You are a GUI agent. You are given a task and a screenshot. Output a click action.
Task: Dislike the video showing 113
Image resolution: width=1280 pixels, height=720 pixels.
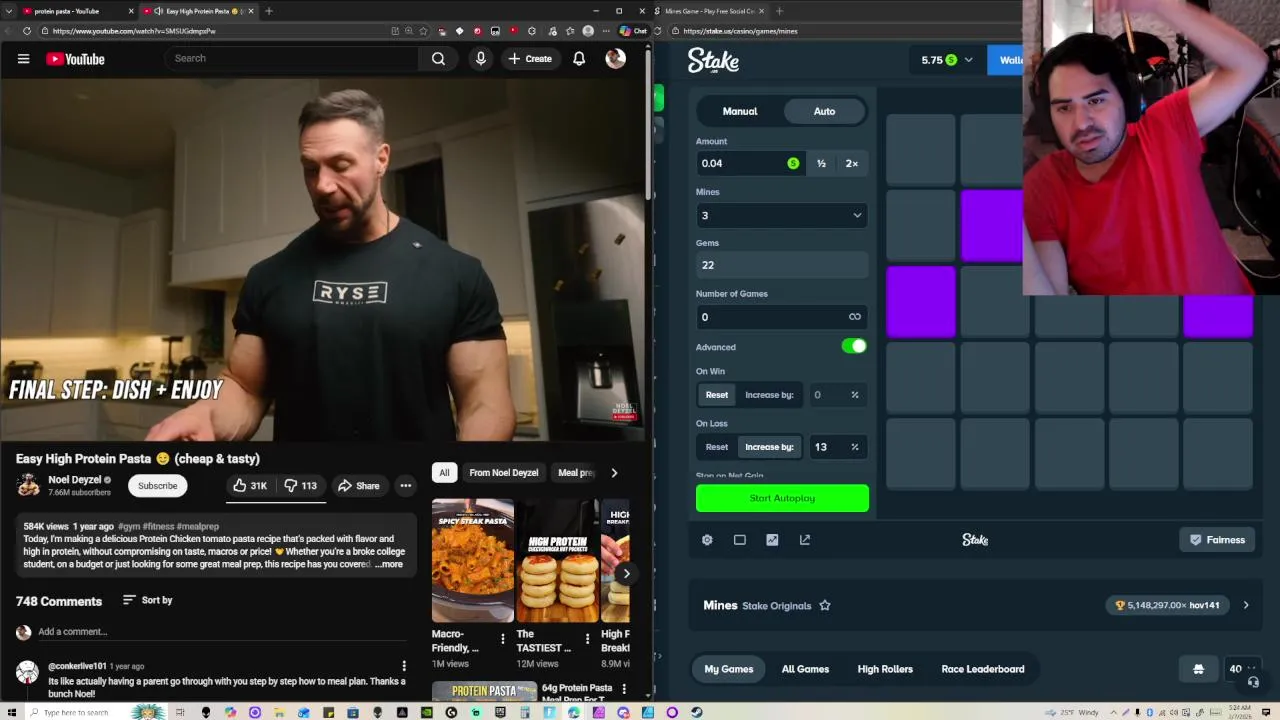[x=300, y=486]
